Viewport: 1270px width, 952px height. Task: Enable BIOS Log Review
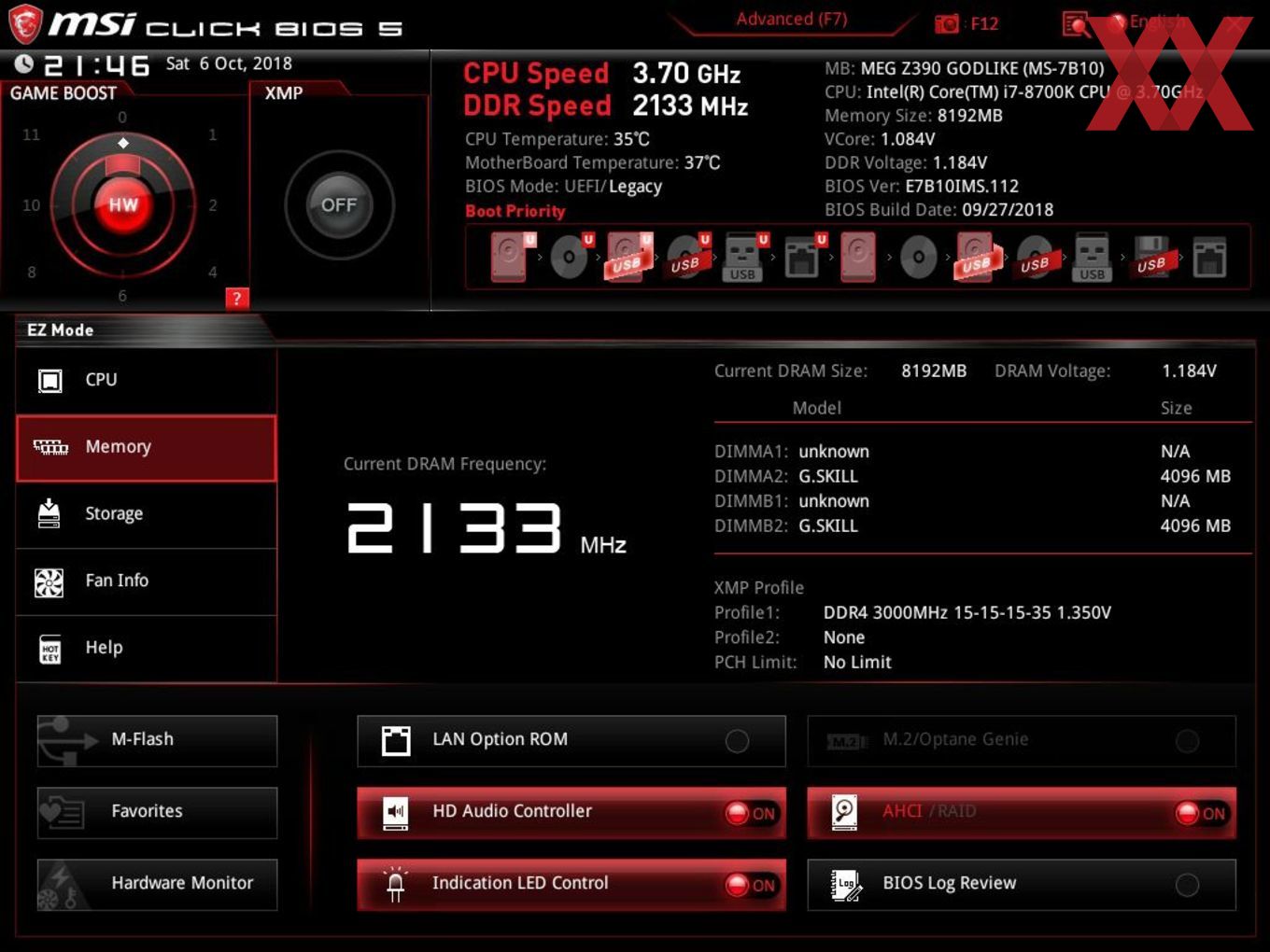1022,885
